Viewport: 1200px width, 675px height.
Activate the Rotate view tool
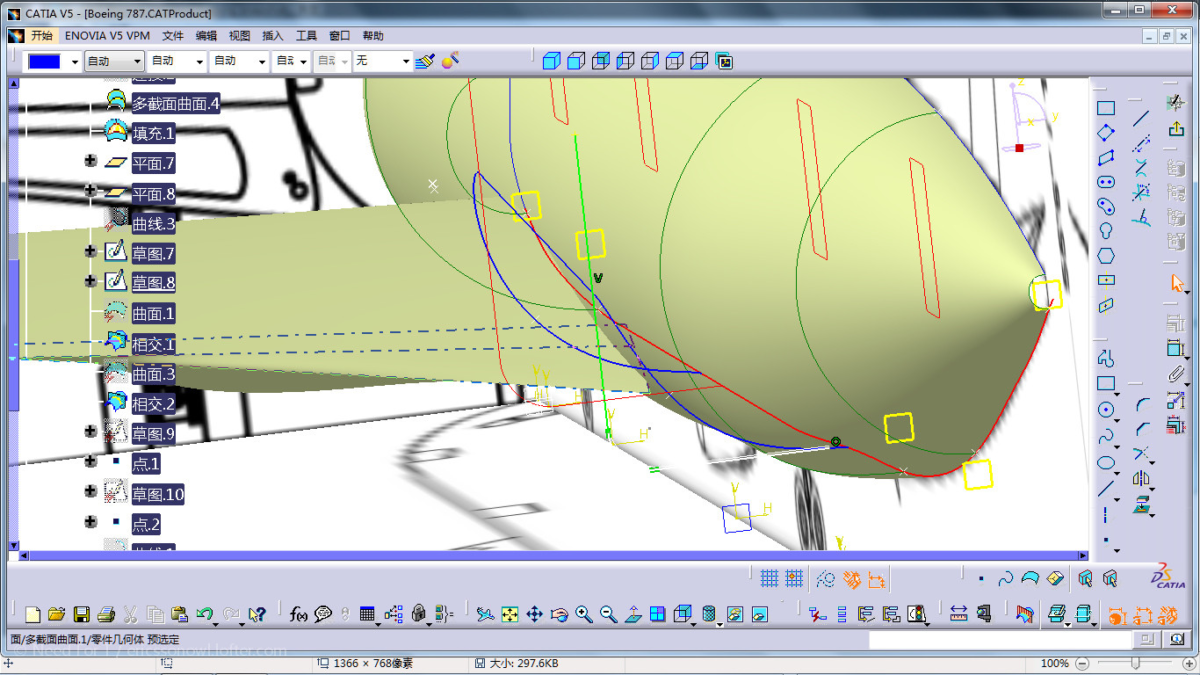pos(559,614)
